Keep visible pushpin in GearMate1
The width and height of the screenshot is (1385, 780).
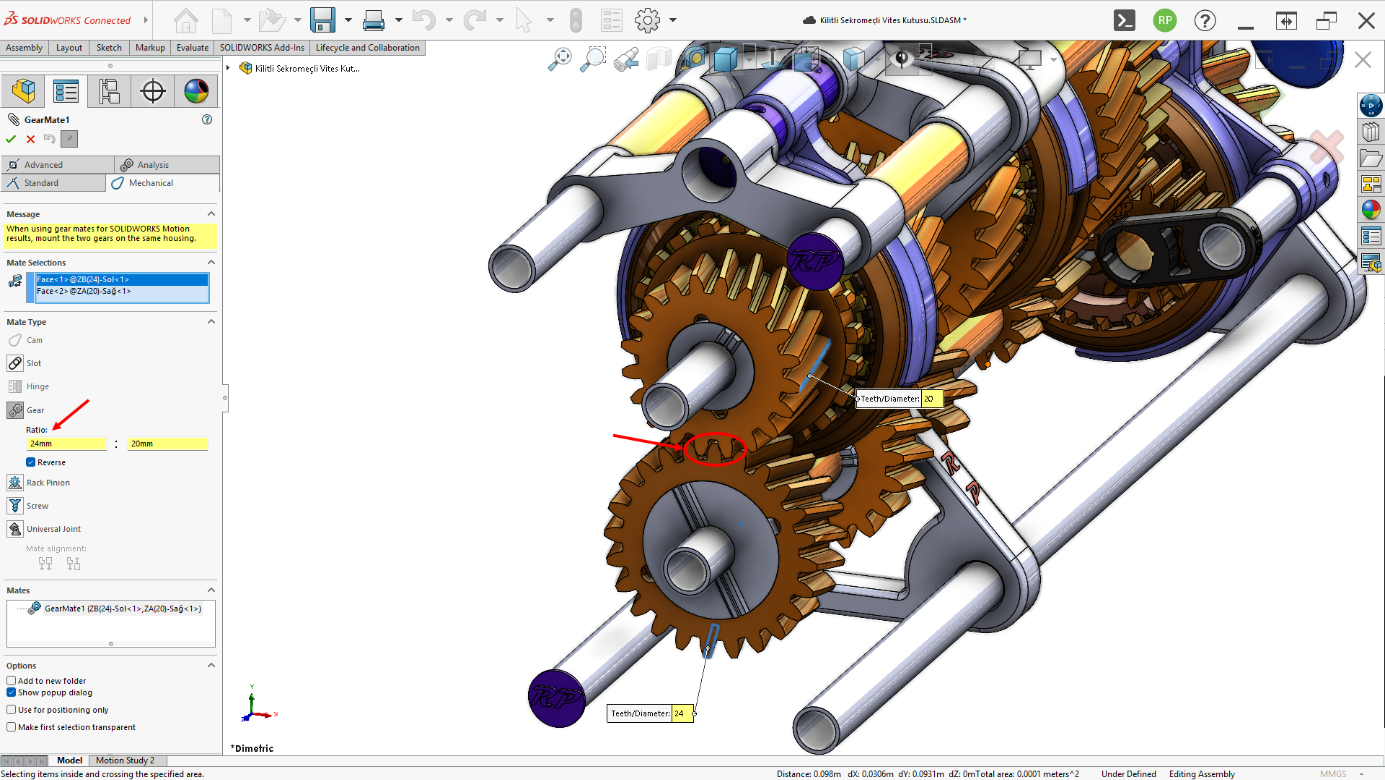[x=68, y=139]
